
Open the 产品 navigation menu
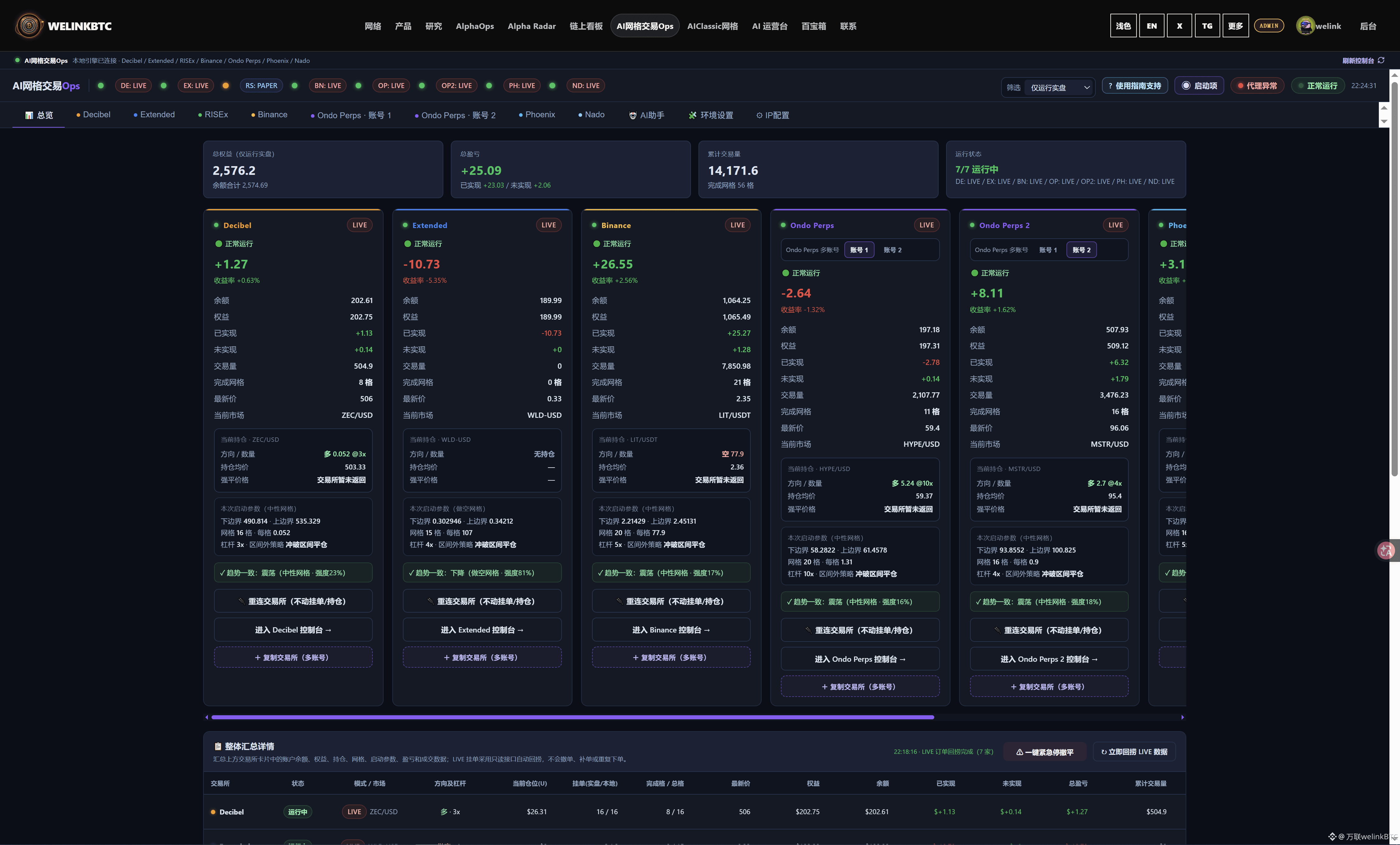point(403,26)
